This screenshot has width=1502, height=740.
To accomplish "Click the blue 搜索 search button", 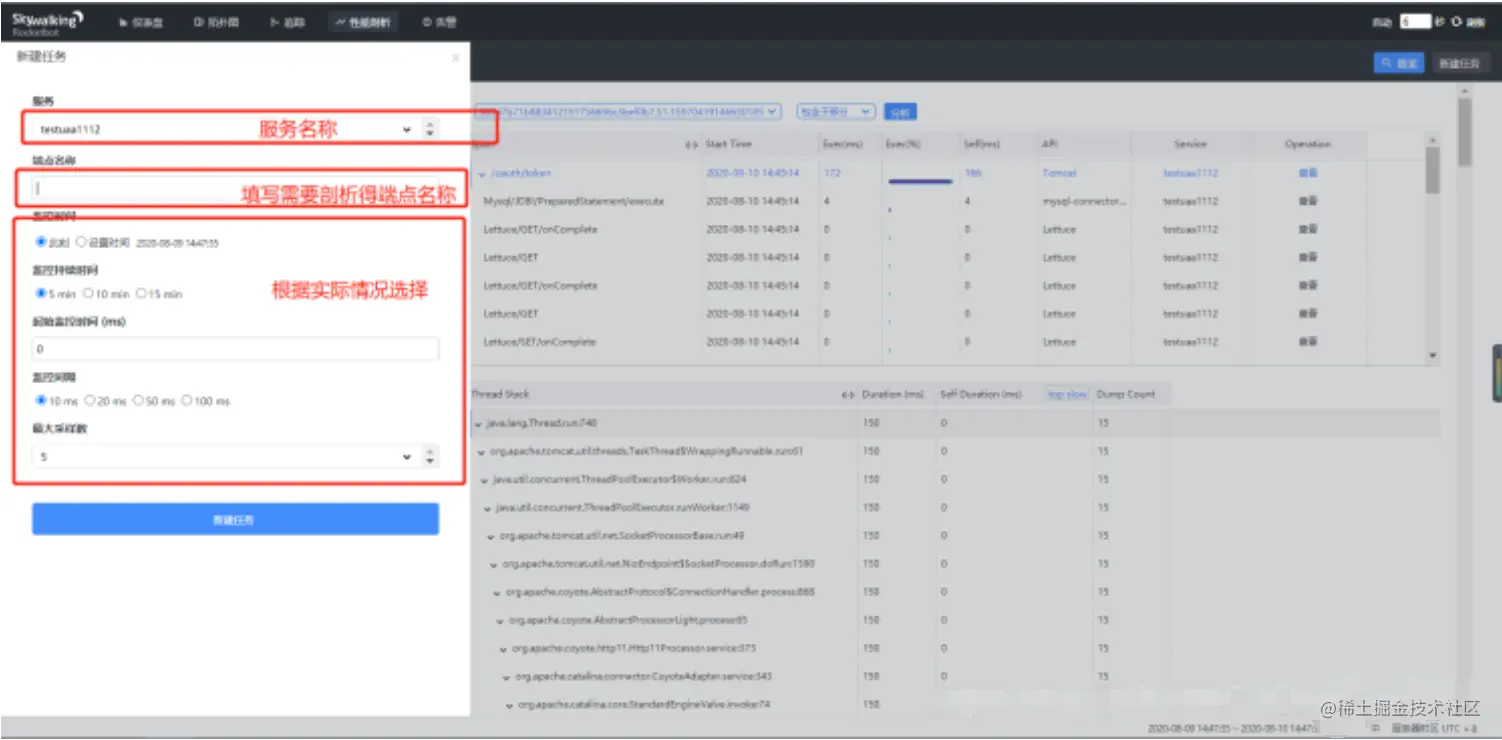I will (1399, 63).
